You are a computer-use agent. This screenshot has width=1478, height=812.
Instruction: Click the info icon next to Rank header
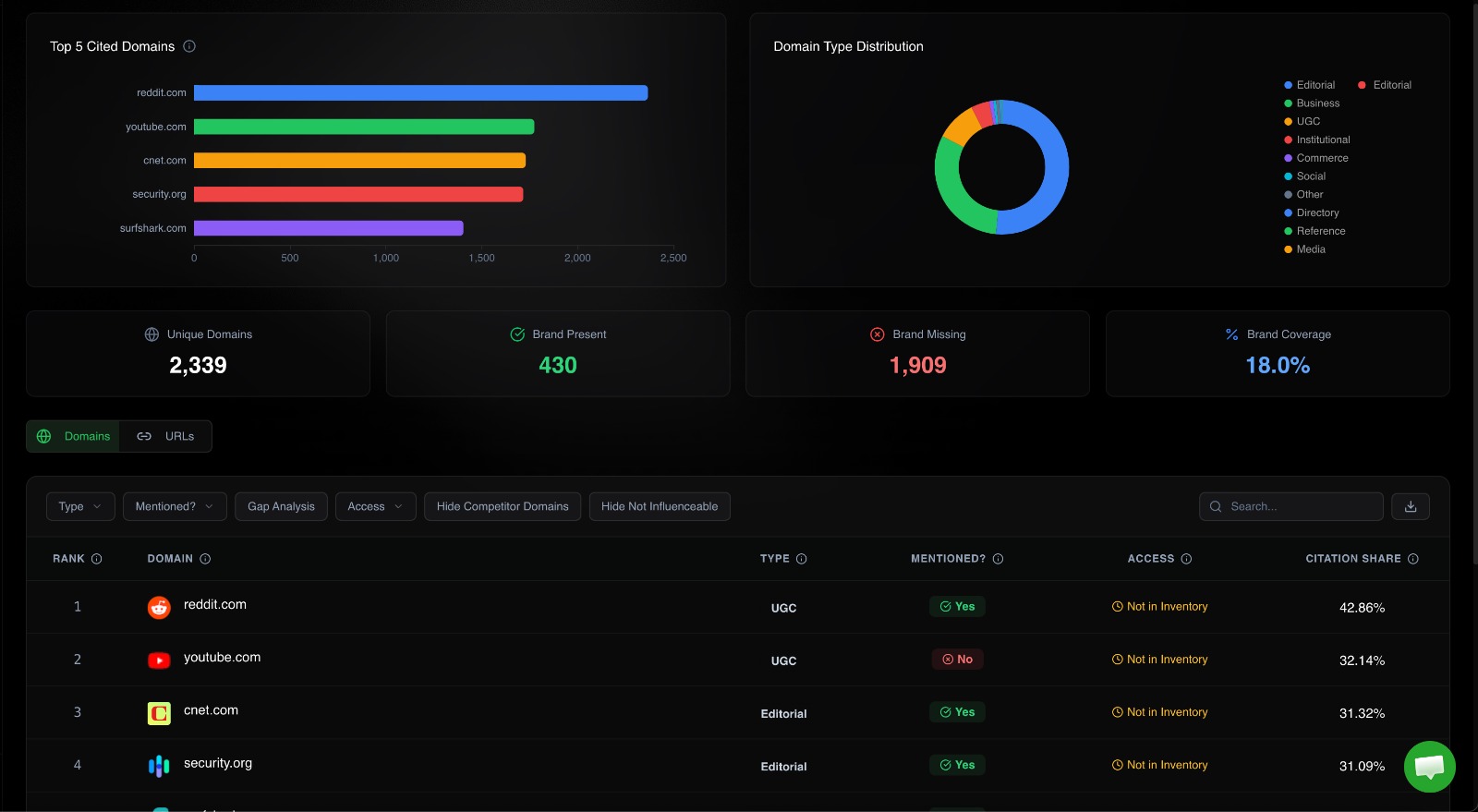(x=97, y=559)
